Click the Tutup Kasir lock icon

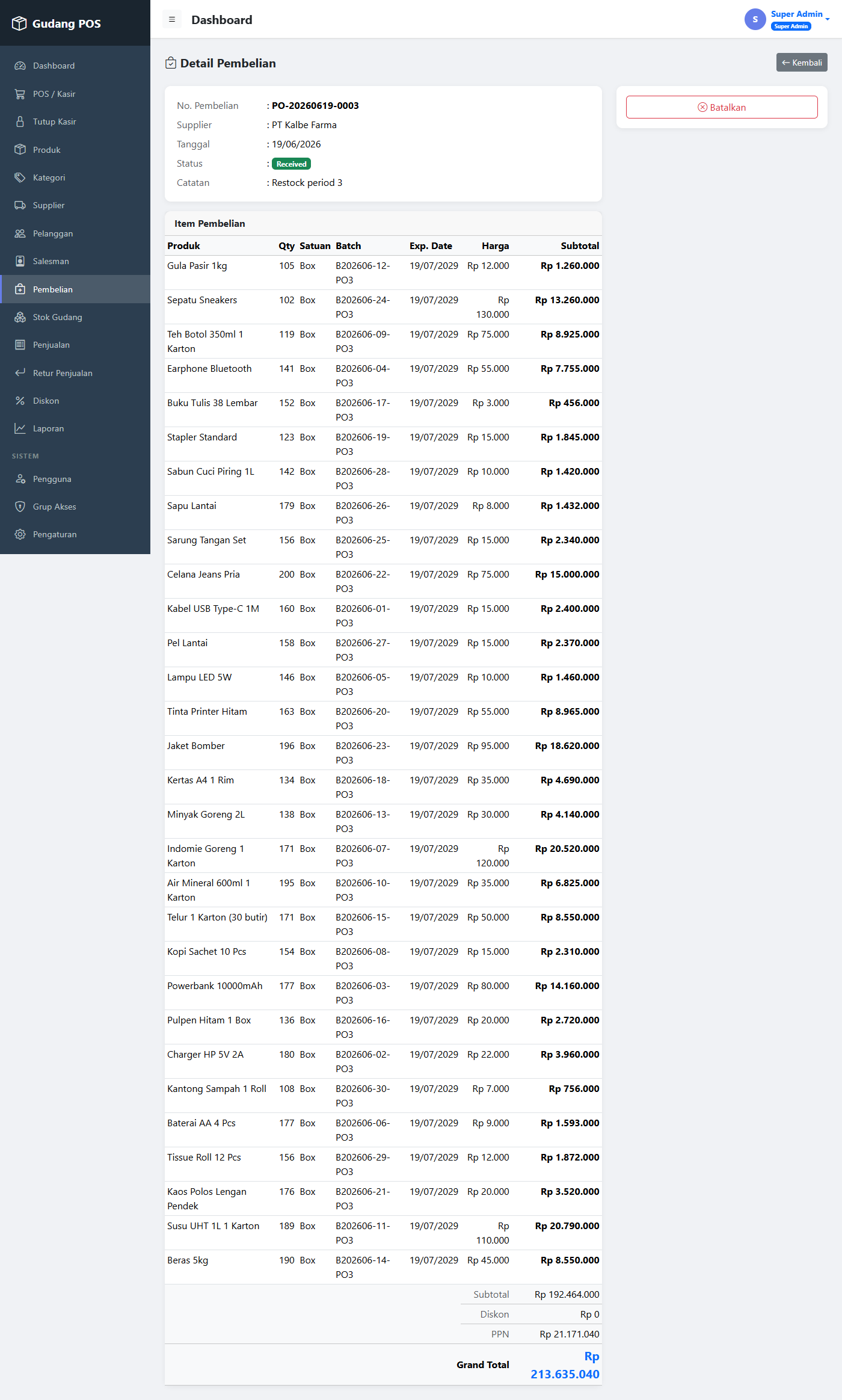tap(20, 122)
